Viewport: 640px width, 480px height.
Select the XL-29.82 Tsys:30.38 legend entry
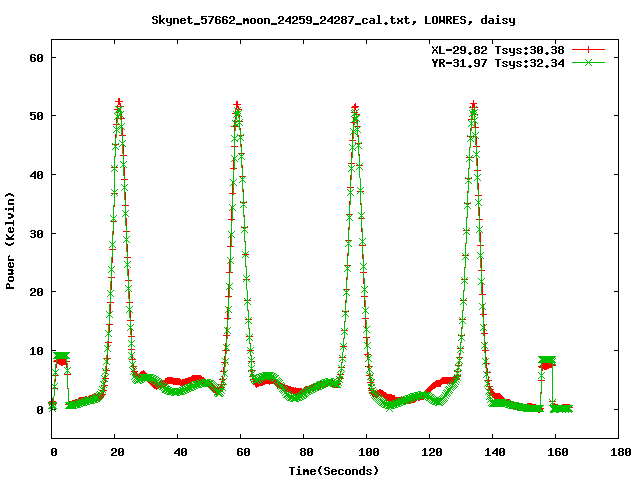[498, 50]
